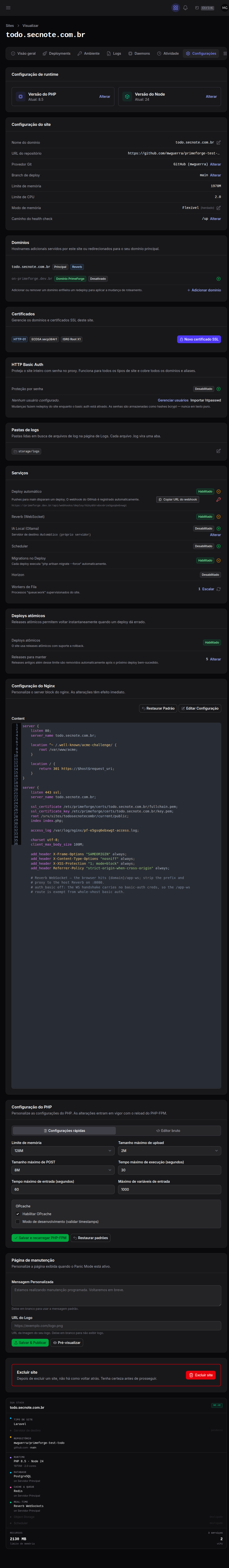Click Alterar for health check path

click(x=216, y=219)
